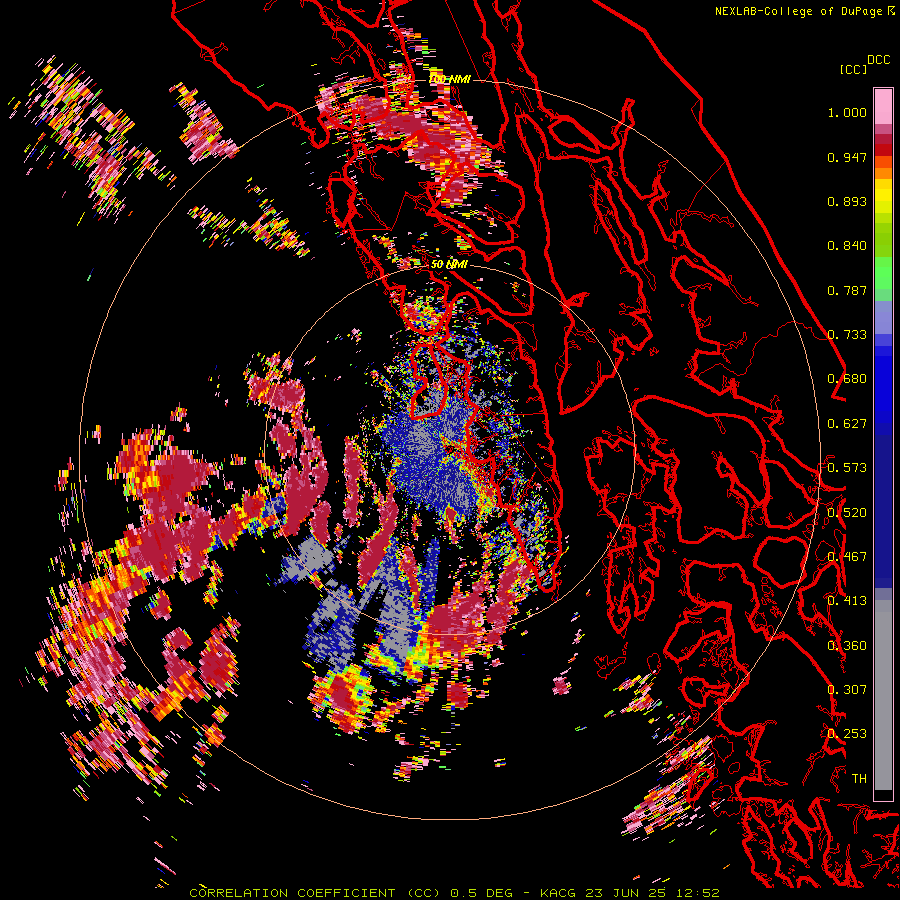This screenshot has width=900, height=900.
Task: Select the 0.253 scale value
Action: click(x=847, y=734)
